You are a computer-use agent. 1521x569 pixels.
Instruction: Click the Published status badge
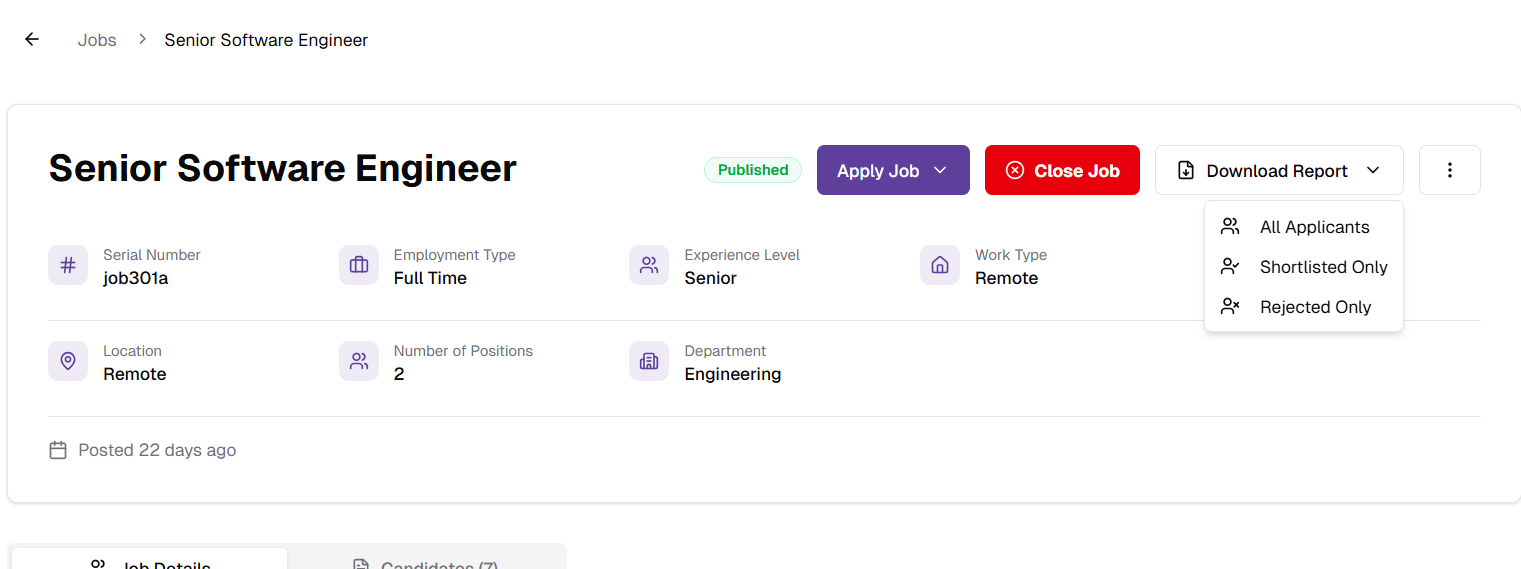(x=753, y=170)
